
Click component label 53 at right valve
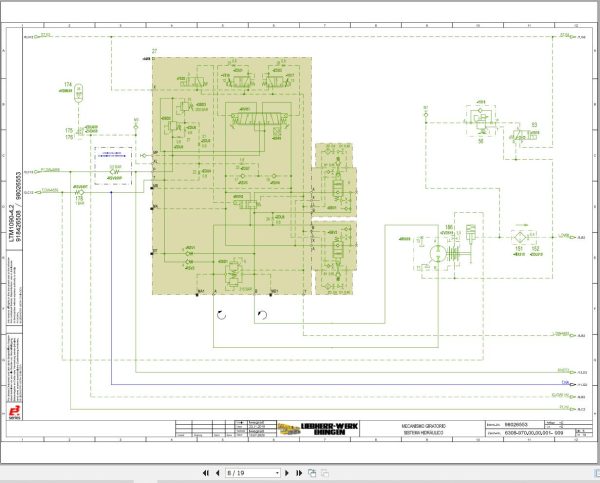535,125
